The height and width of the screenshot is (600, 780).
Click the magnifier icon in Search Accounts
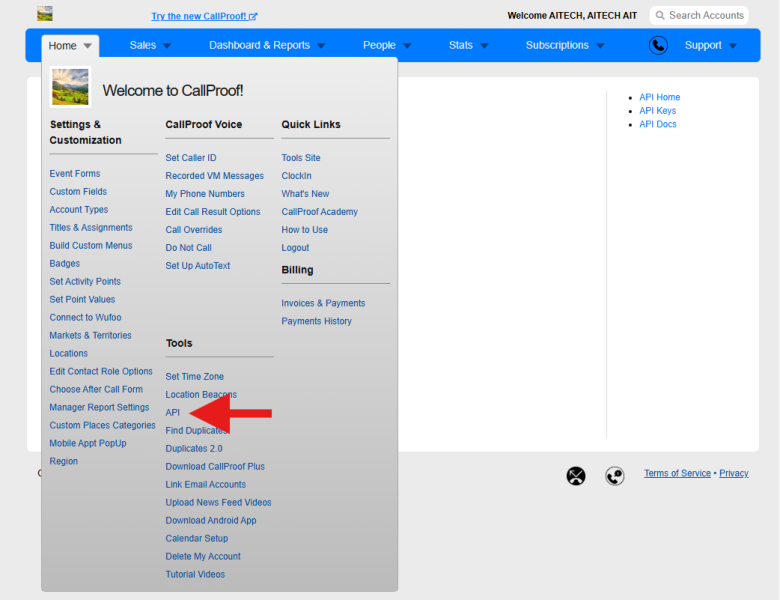coord(660,15)
